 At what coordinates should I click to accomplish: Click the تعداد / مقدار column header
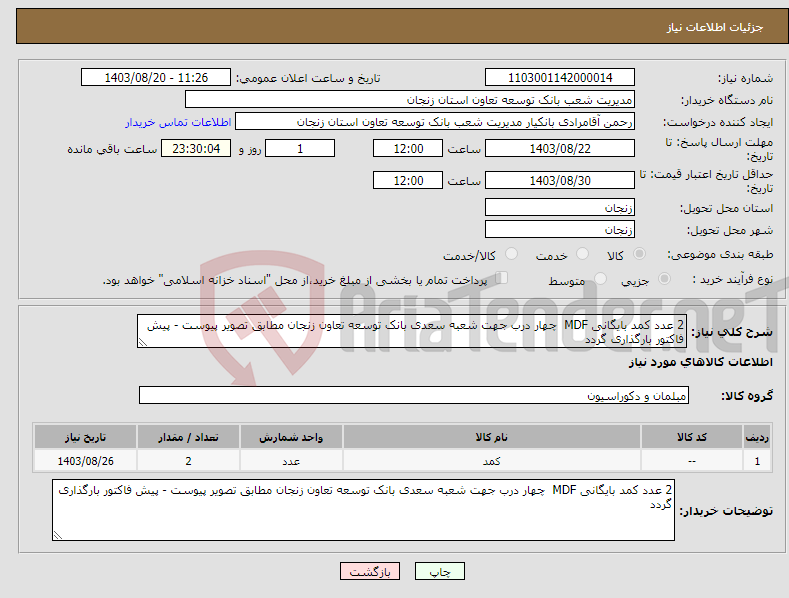point(188,437)
